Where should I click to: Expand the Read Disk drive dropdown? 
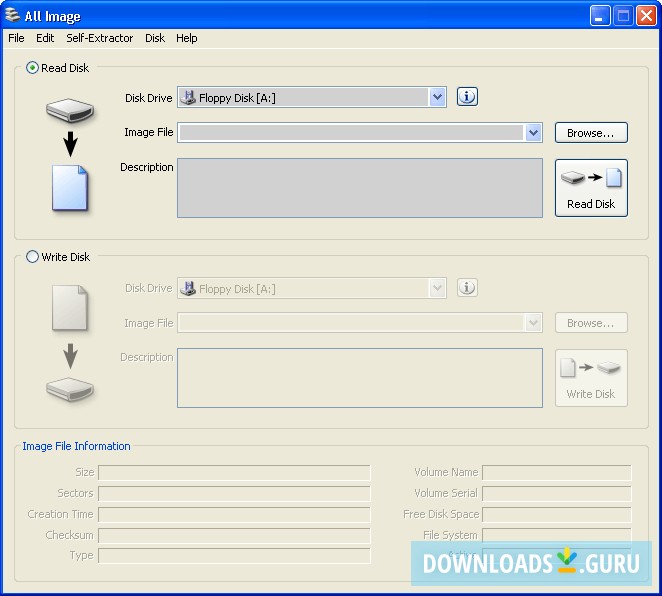437,98
